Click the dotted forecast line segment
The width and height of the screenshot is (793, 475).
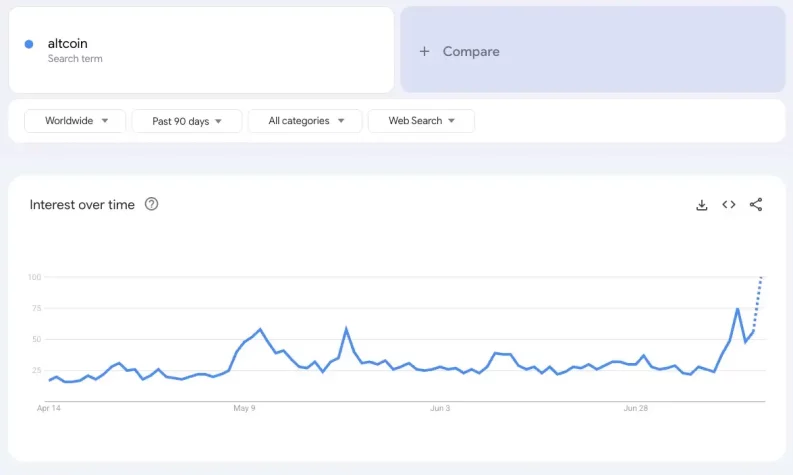coord(758,298)
